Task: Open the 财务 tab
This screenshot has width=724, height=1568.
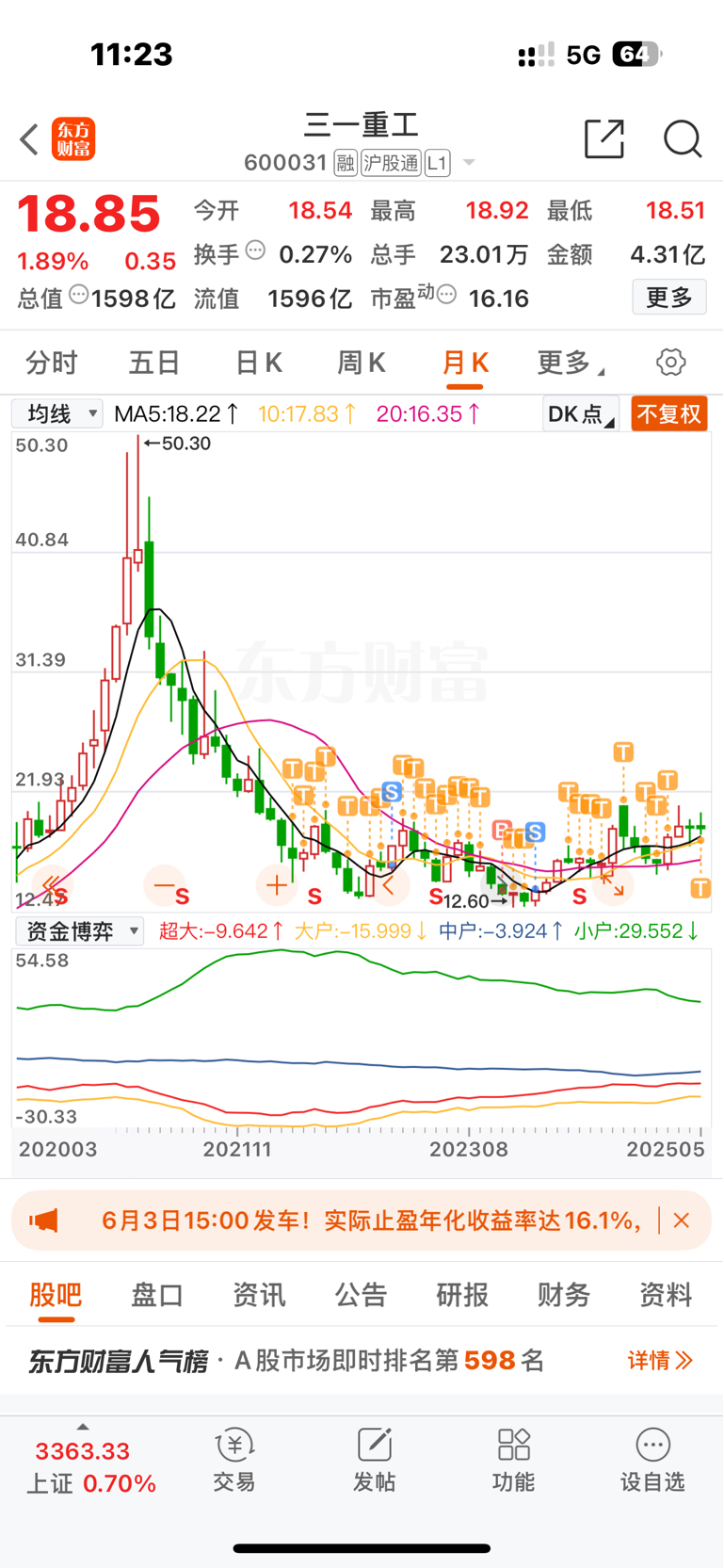Action: 564,1295
